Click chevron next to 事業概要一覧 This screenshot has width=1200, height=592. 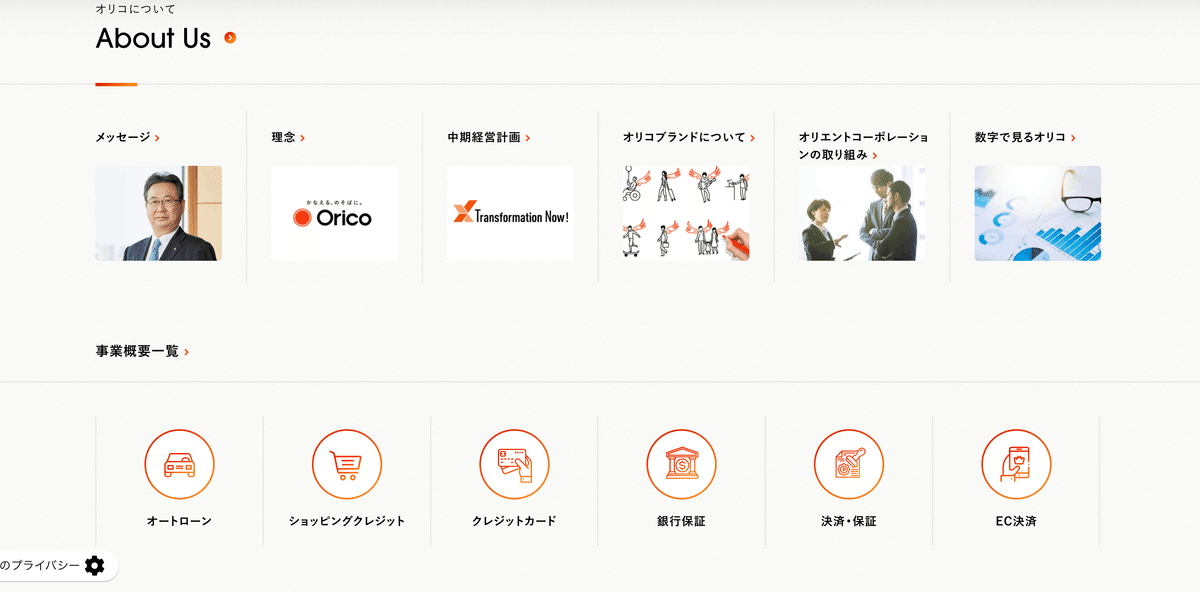point(186,352)
